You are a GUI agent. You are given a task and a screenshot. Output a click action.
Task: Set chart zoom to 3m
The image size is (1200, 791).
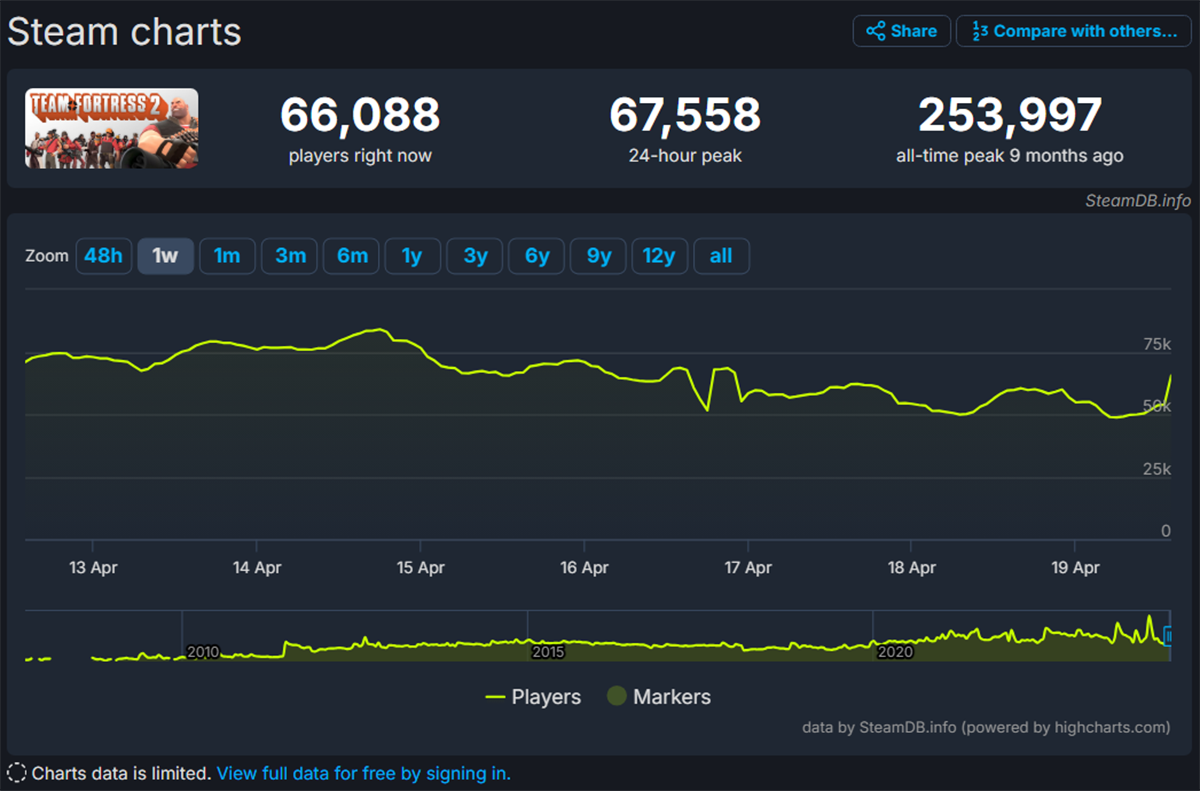tap(290, 256)
